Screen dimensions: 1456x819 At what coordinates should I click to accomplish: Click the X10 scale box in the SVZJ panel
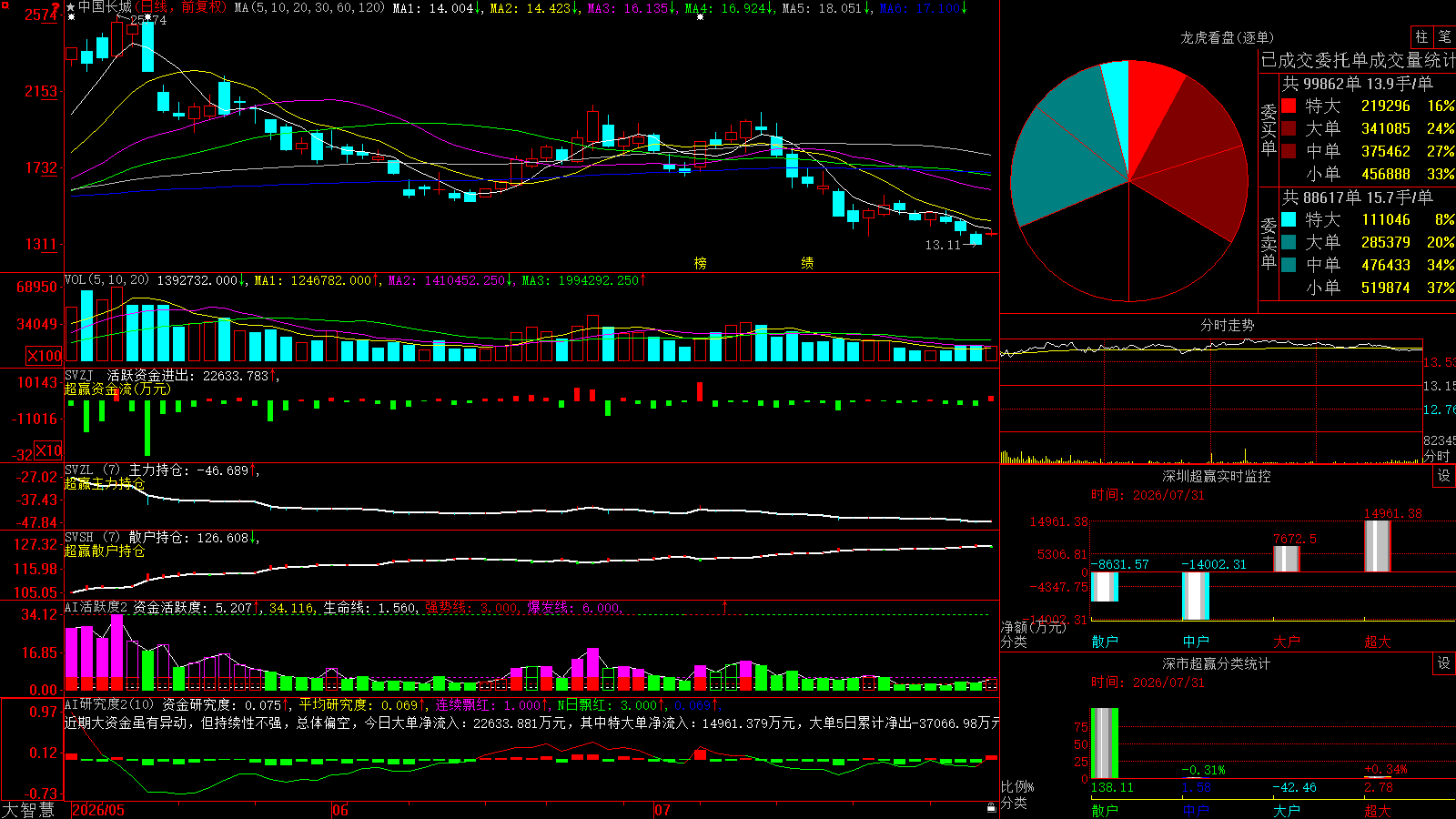point(48,450)
